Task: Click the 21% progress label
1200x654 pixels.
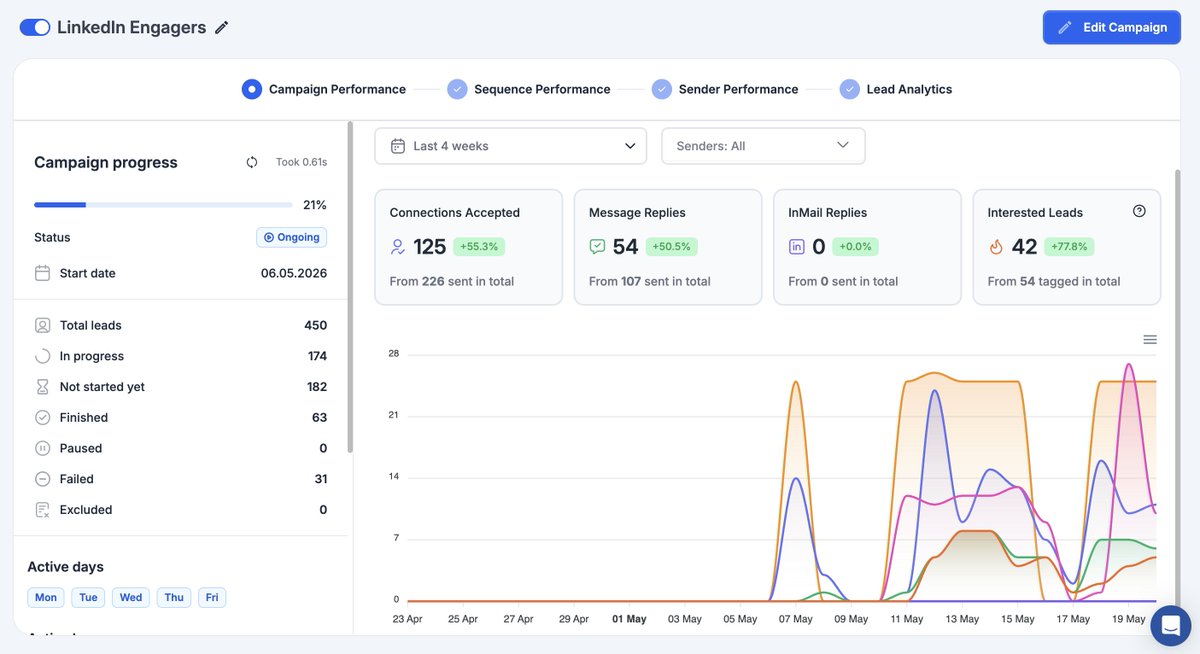Action: [315, 205]
